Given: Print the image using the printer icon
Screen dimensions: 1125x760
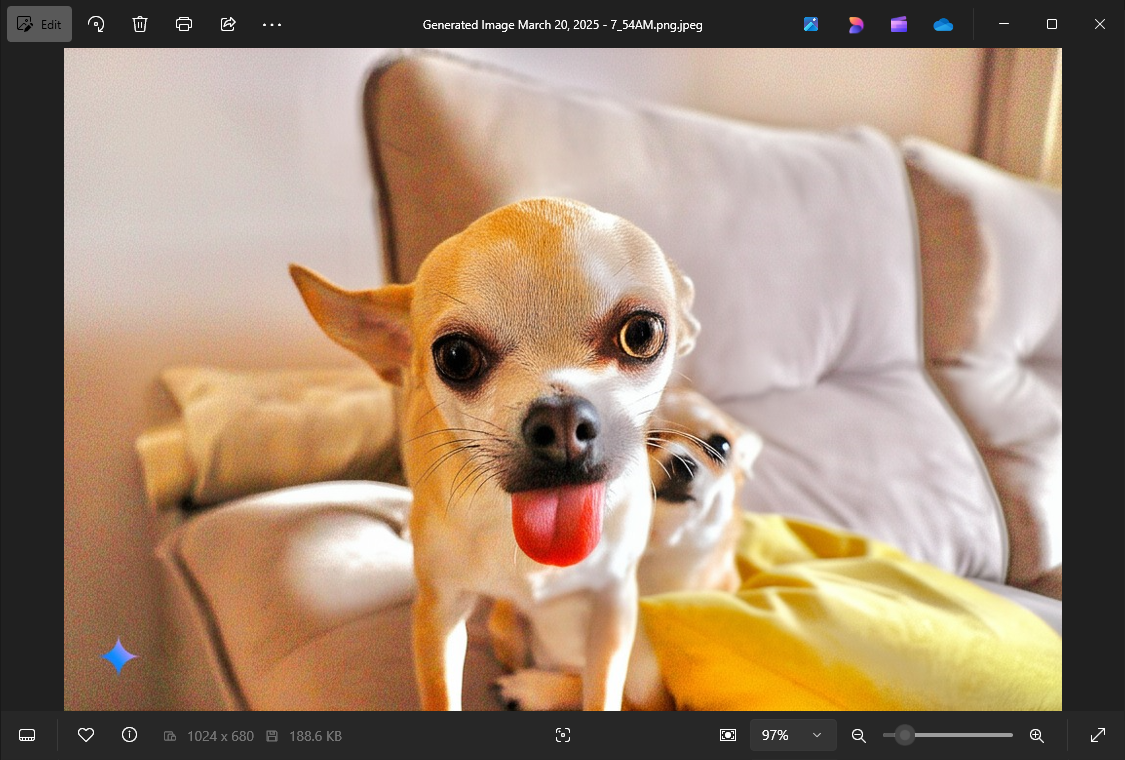Looking at the screenshot, I should click(x=184, y=24).
